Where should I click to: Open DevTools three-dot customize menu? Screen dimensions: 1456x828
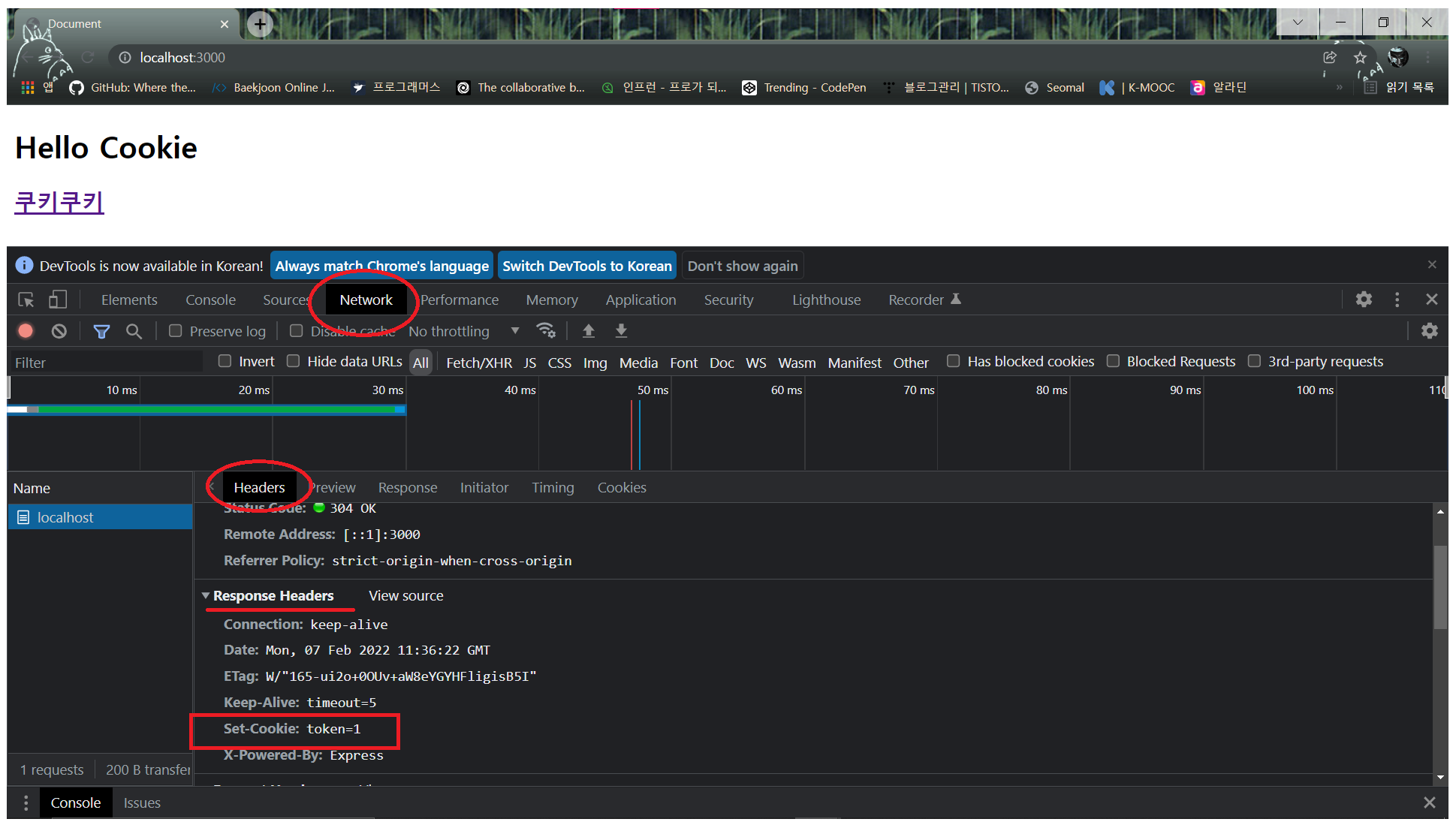[1397, 300]
